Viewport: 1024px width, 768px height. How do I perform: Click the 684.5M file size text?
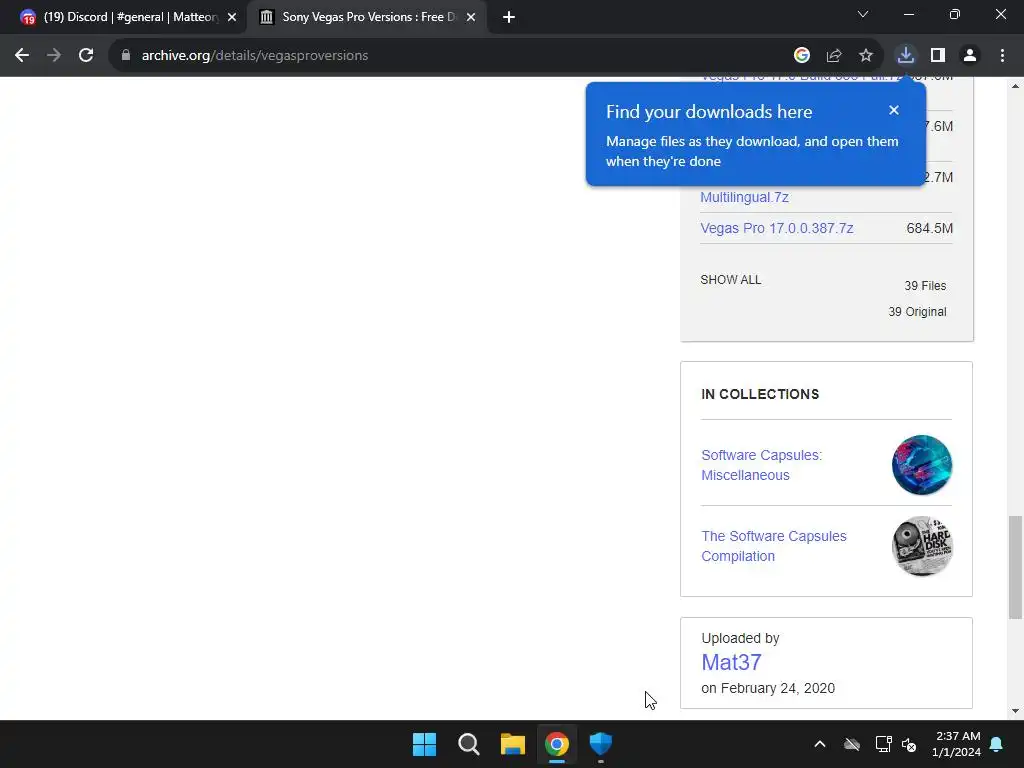929,228
